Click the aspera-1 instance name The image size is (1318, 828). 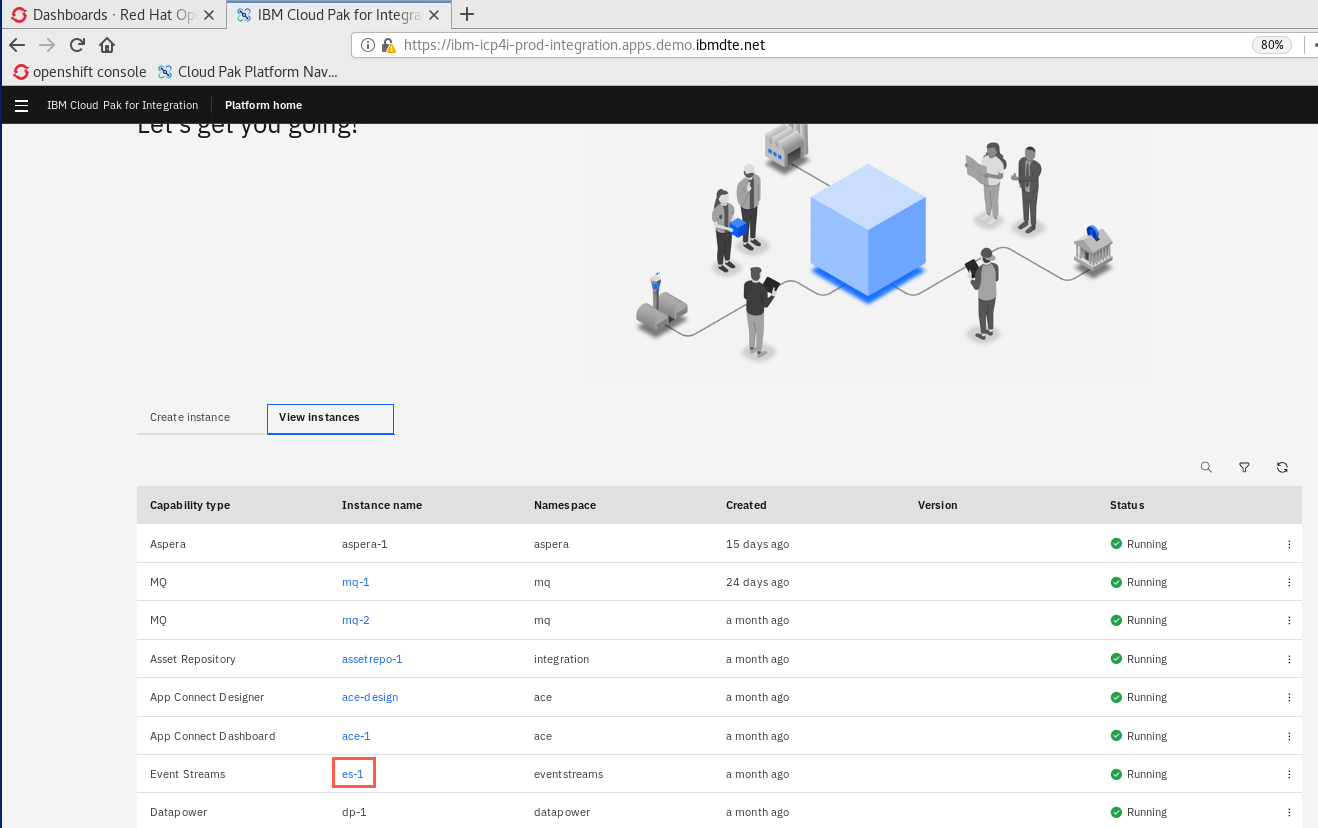click(365, 544)
